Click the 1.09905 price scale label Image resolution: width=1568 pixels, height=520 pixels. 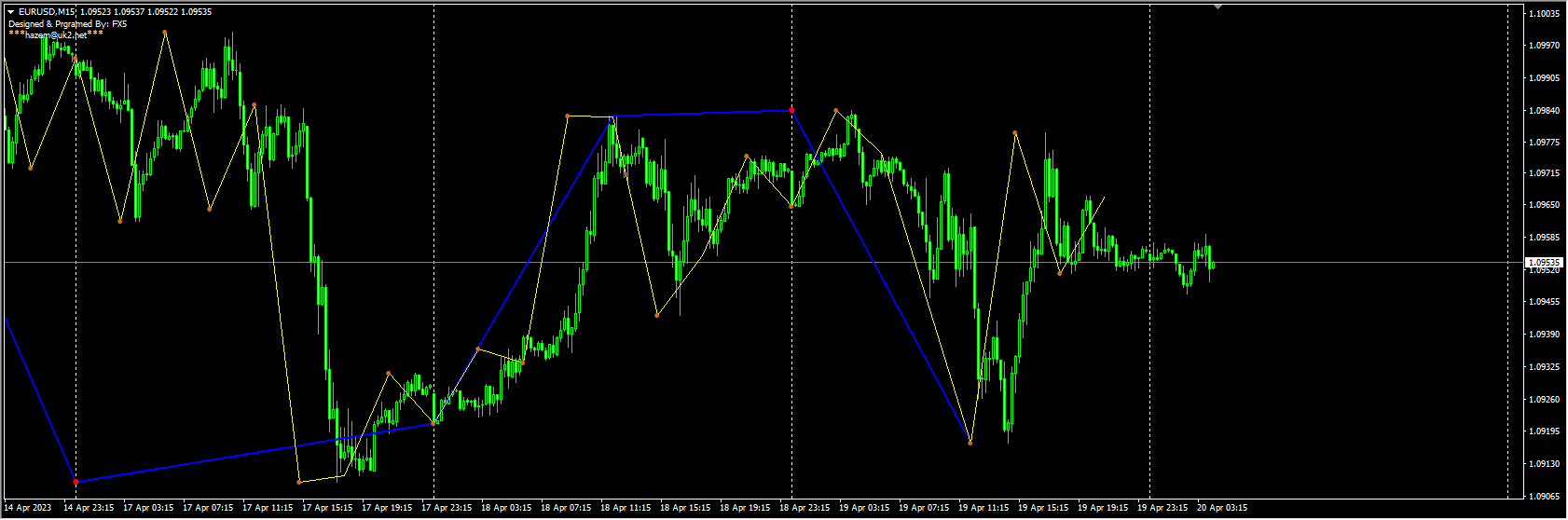pos(1545,78)
